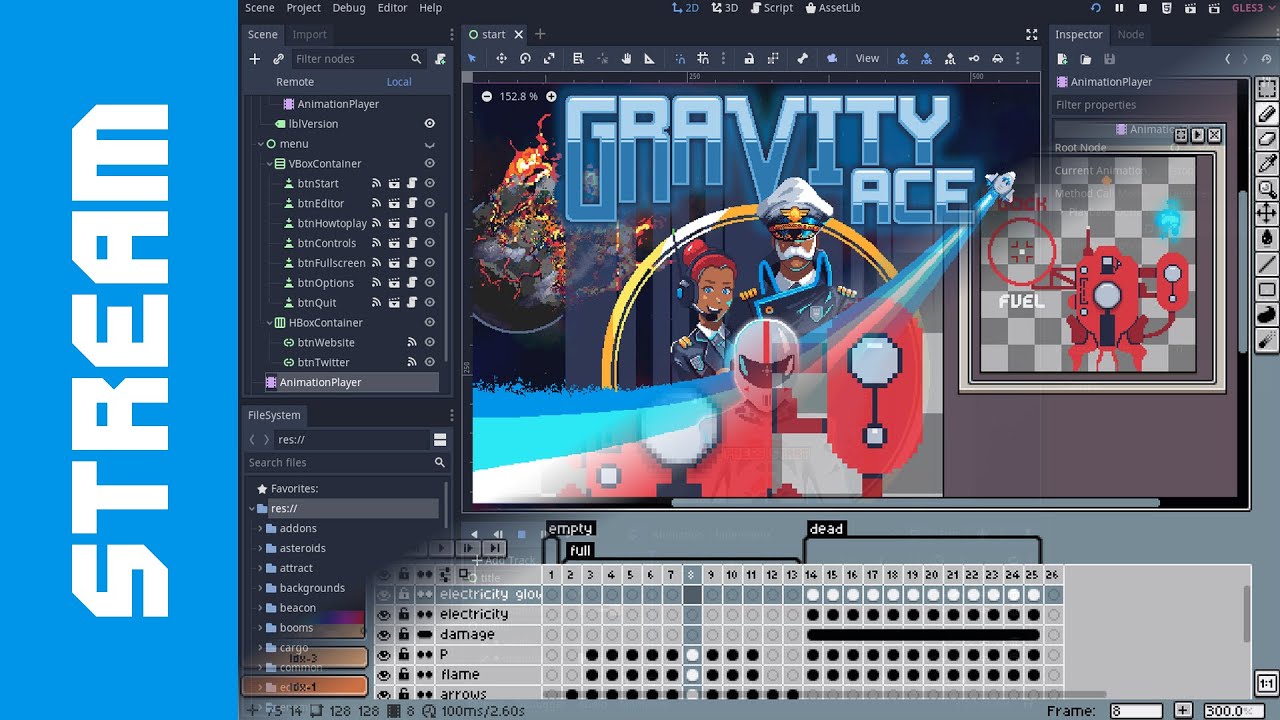Click the Add Child Node plus icon
The image size is (1280, 720).
[x=255, y=59]
